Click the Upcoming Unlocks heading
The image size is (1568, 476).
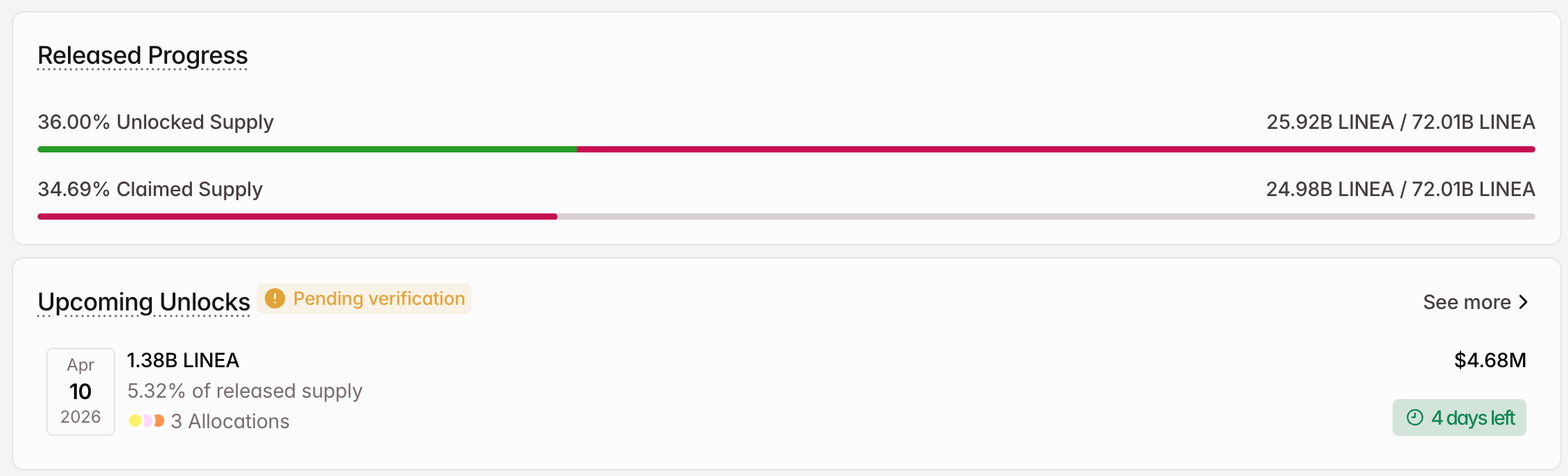click(143, 302)
